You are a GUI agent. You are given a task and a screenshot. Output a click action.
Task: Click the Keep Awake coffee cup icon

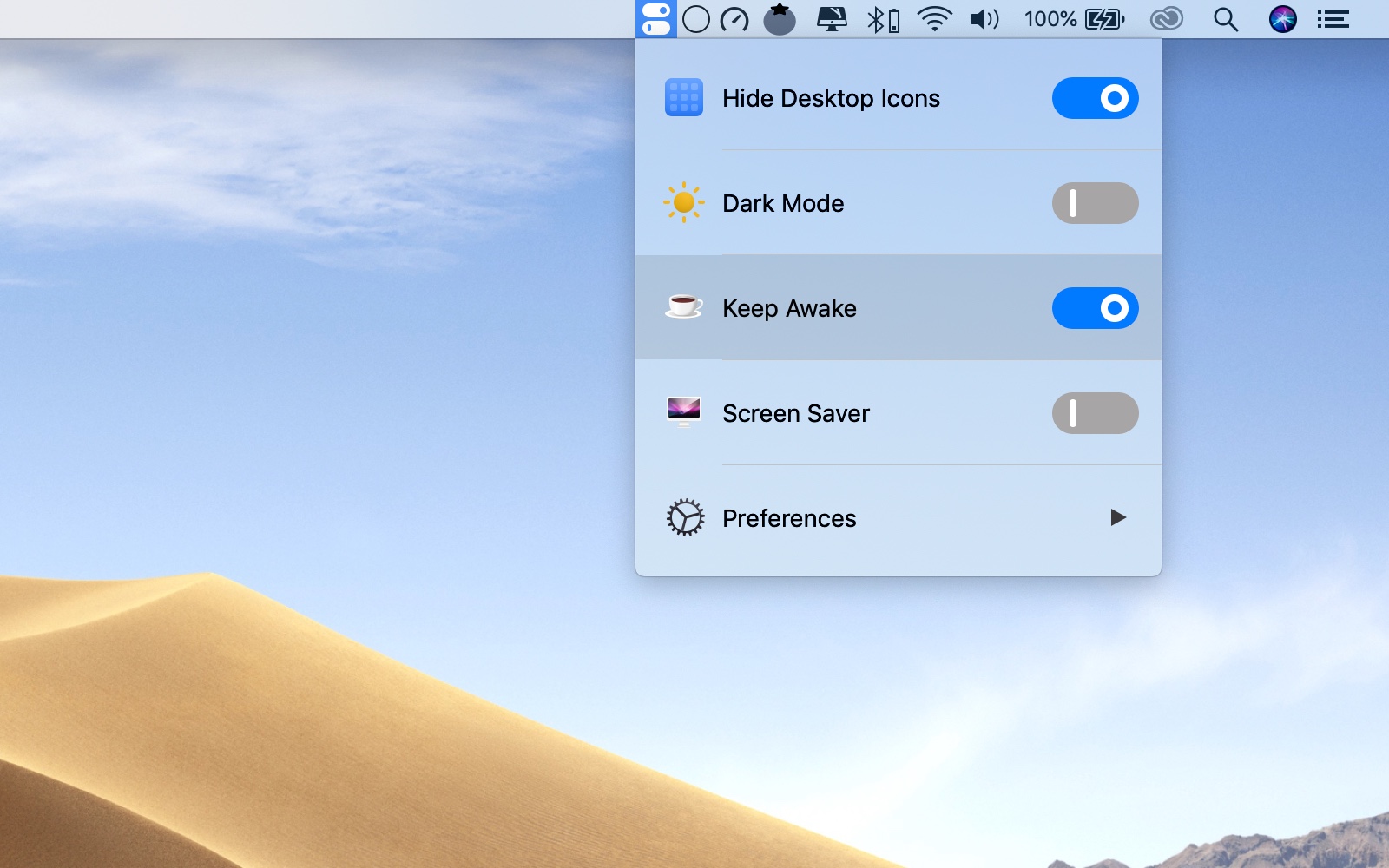coord(683,307)
